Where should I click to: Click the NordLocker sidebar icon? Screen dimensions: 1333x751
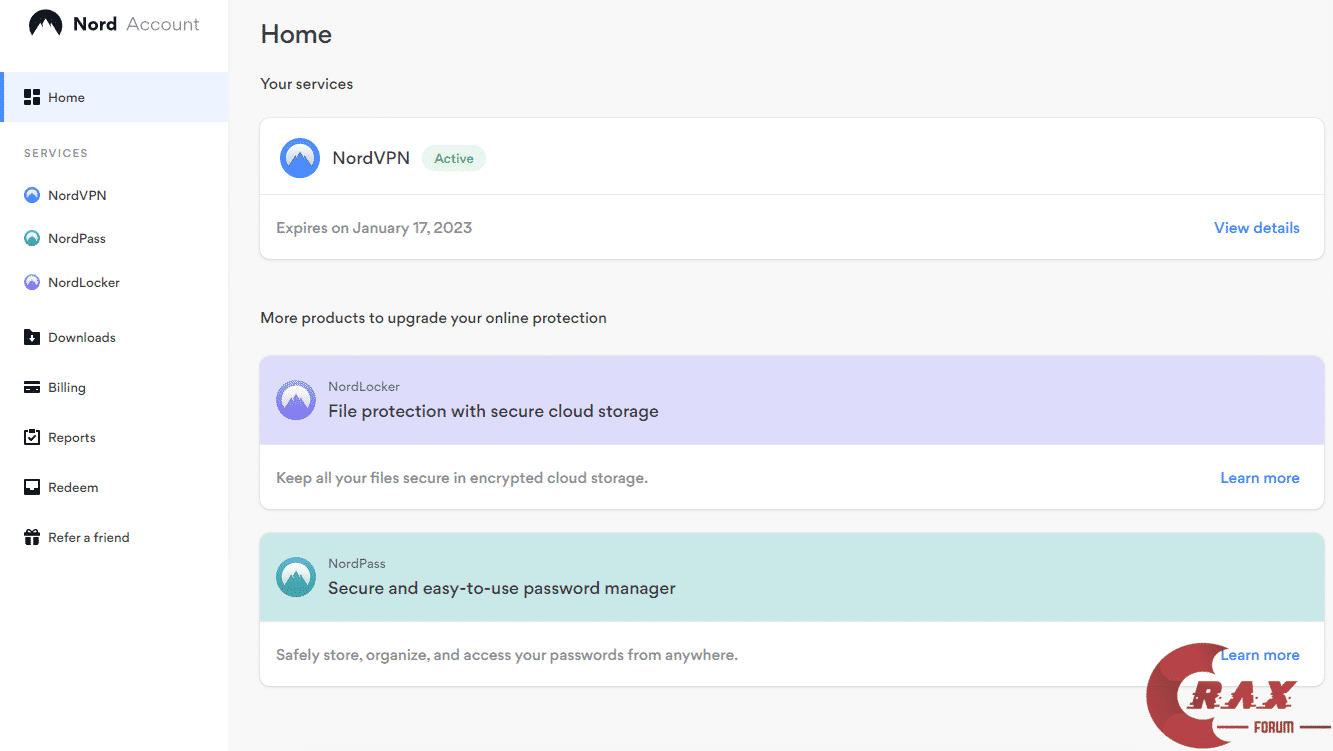coord(32,283)
